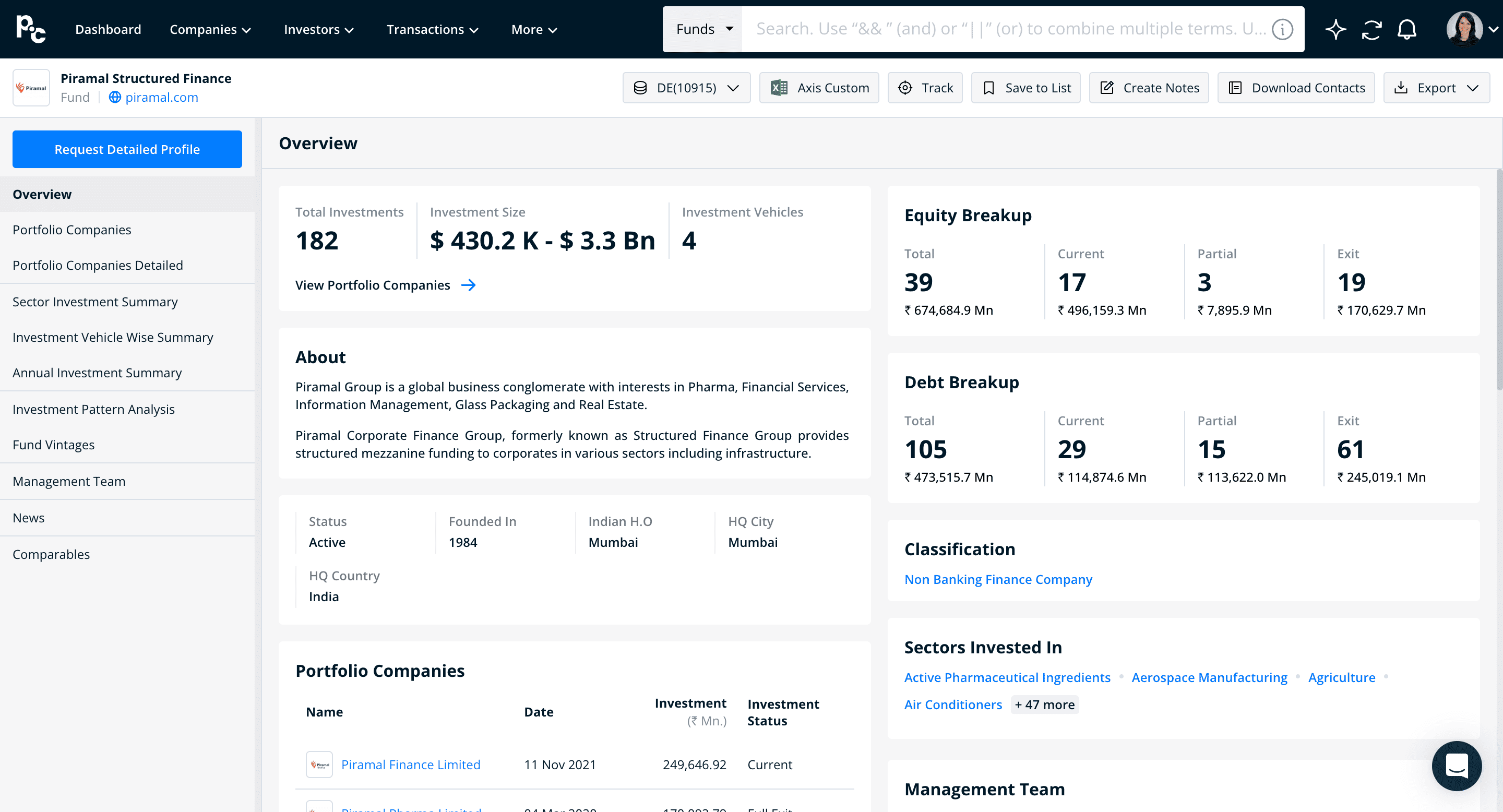Open Annual Investment Summary section
Image resolution: width=1503 pixels, height=812 pixels.
click(x=127, y=373)
